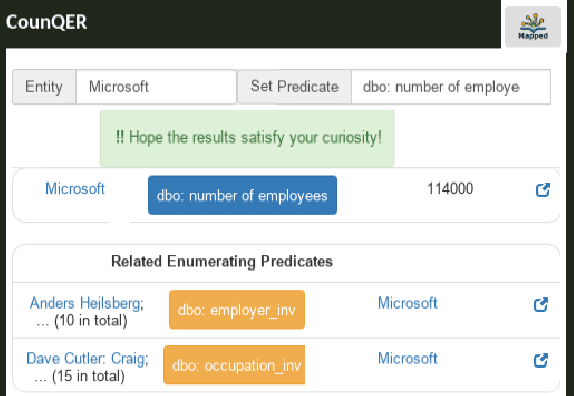Click Microsoft link in occupation_inv row
The height and width of the screenshot is (396, 574).
pos(407,359)
